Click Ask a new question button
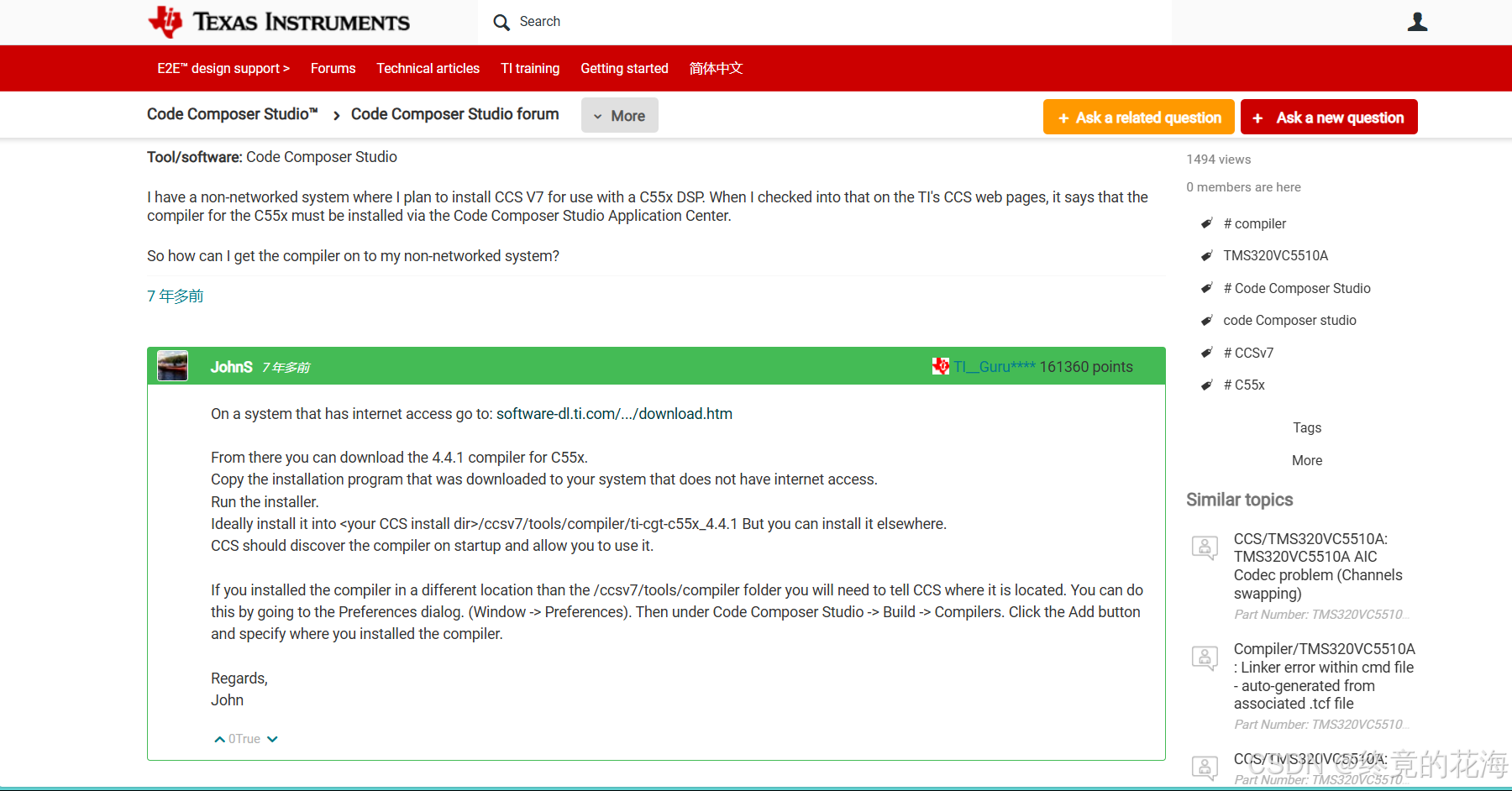Screen dimensions: 1512x791 click(x=1329, y=117)
